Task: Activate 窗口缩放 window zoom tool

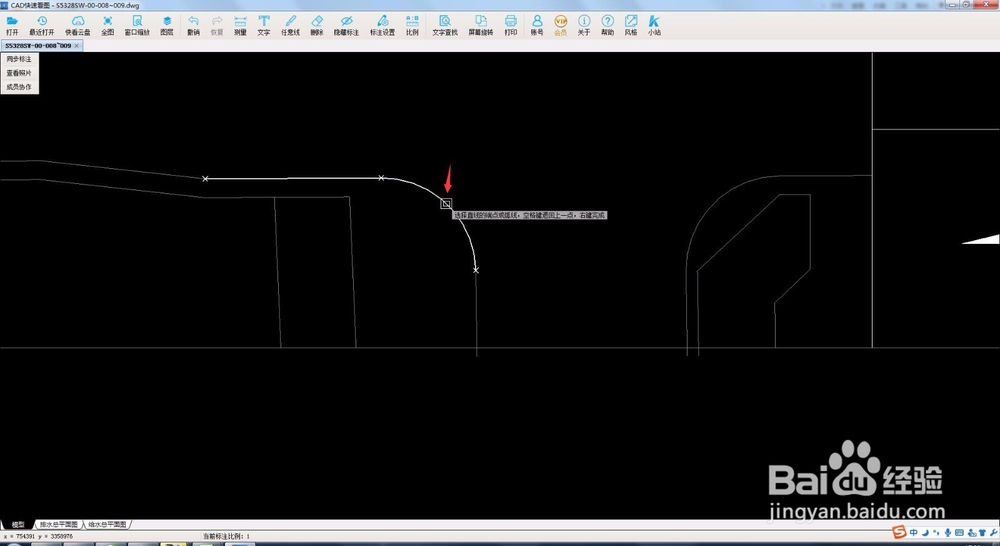Action: point(137,25)
